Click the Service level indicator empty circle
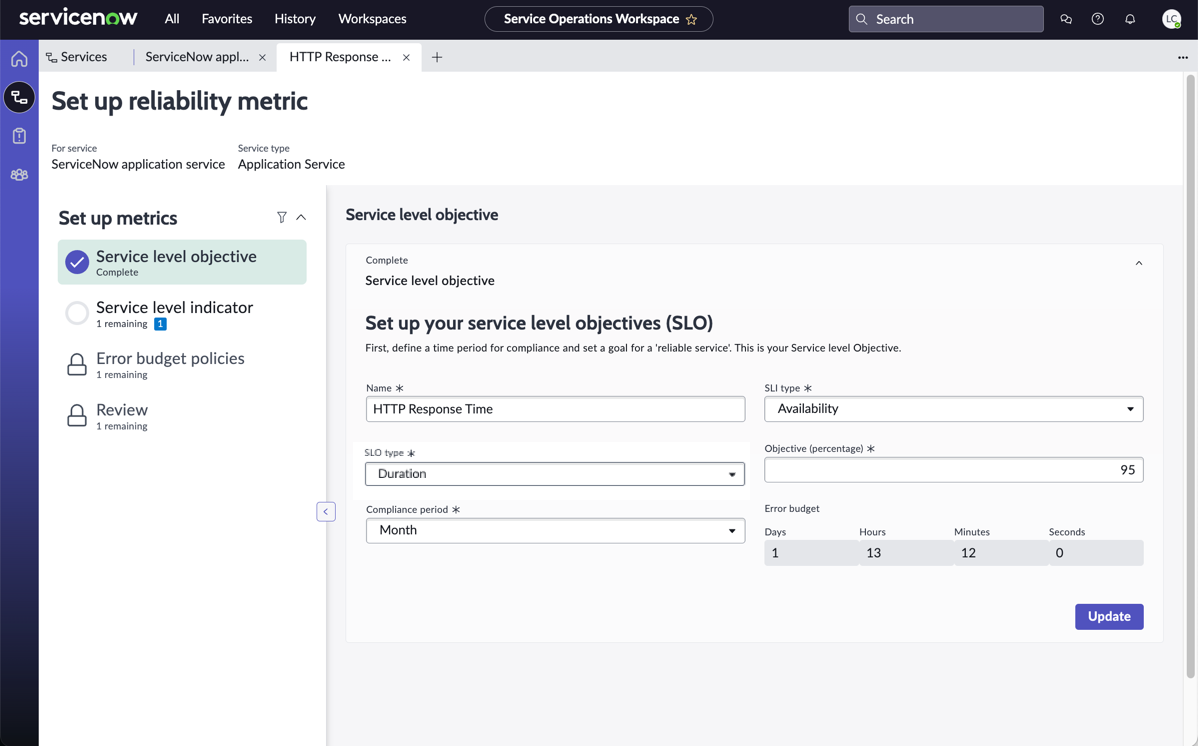This screenshot has width=1198, height=746. pyautogui.click(x=77, y=313)
